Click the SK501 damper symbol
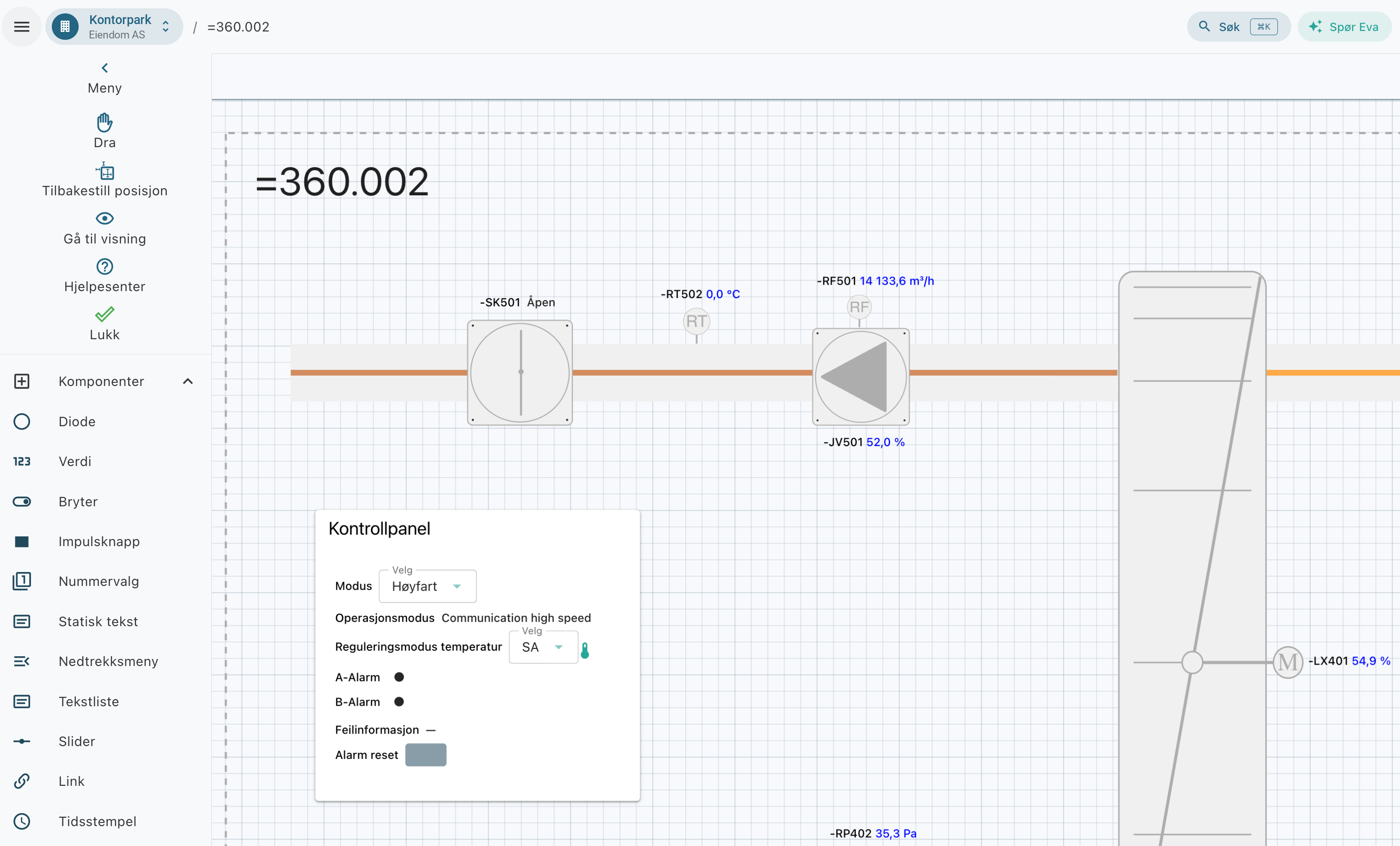 520,373
